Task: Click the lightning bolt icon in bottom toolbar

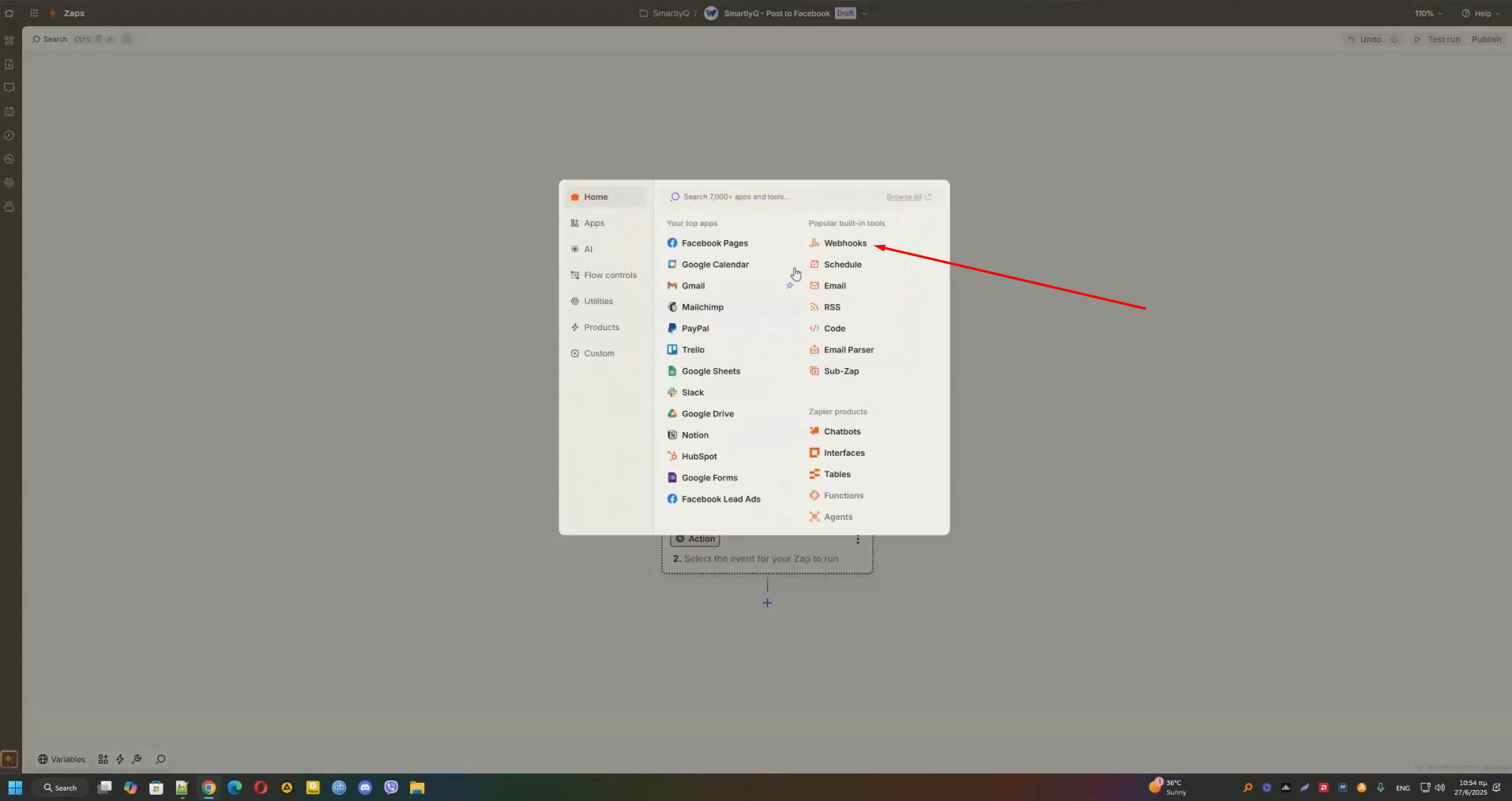Action: 120,759
